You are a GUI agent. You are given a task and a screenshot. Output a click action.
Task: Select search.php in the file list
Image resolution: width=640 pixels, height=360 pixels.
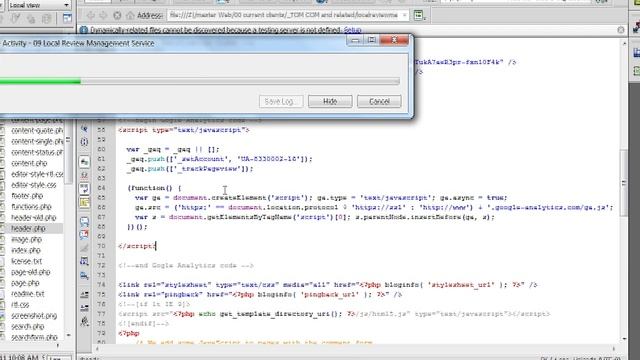(x=27, y=327)
